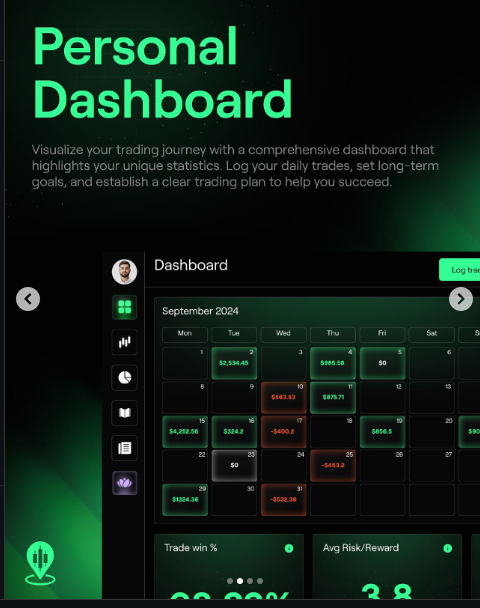Open the open-book journal sidebar icon
480x608 pixels.
(x=124, y=413)
